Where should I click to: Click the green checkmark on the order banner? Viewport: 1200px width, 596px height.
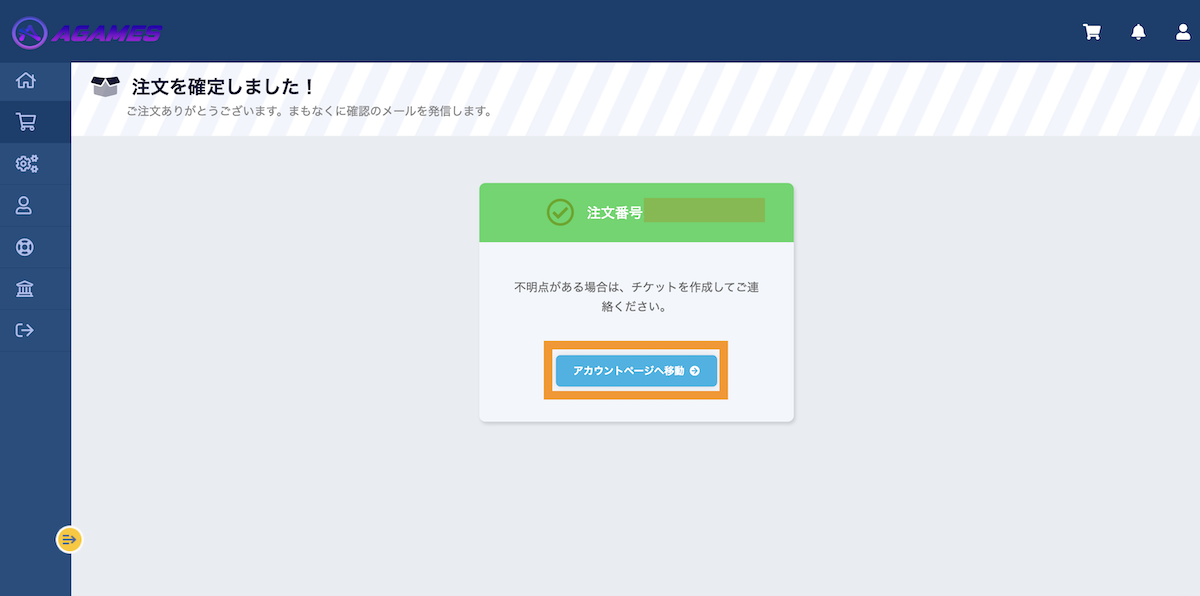click(x=561, y=212)
